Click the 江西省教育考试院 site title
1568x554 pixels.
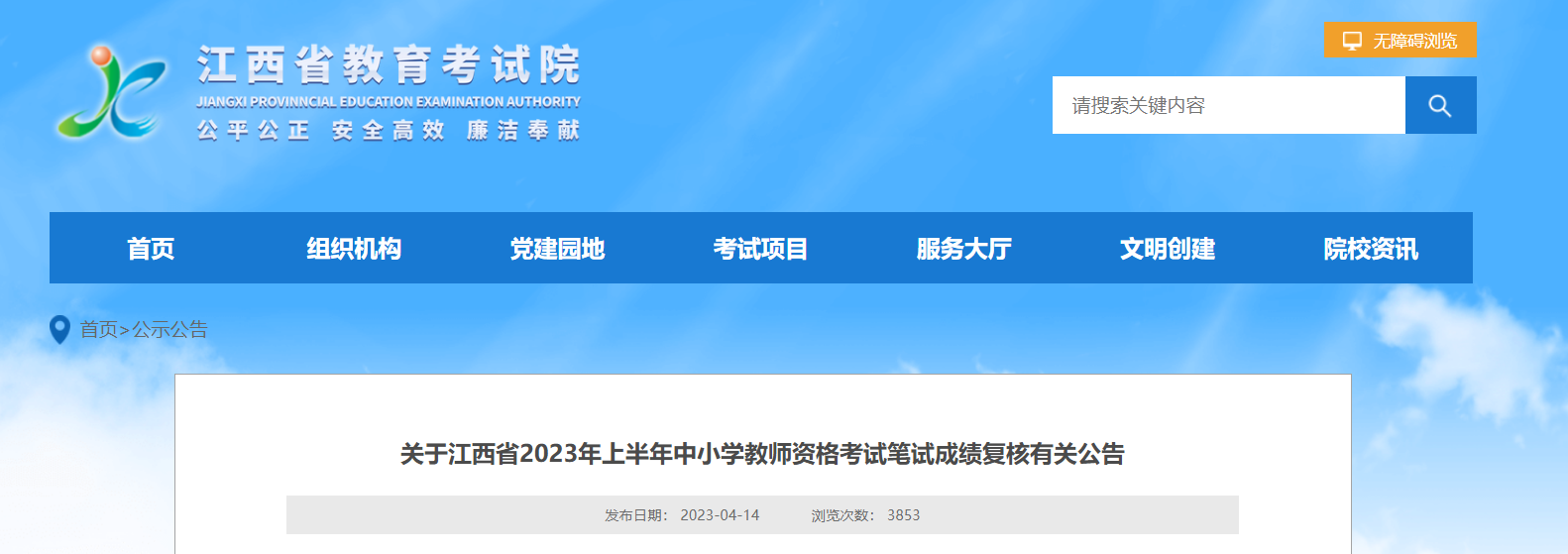[x=389, y=65]
